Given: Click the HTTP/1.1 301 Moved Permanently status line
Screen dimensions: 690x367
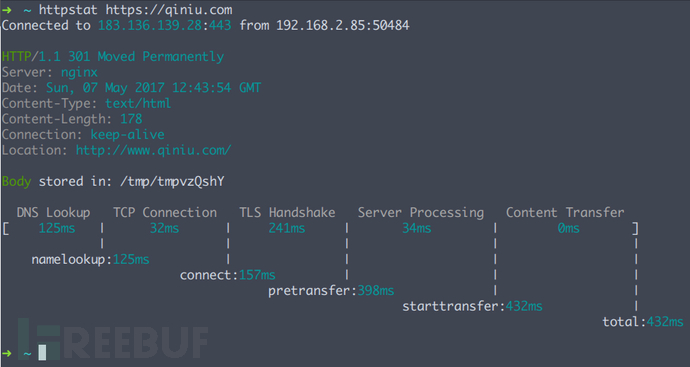Looking at the screenshot, I should point(113,57).
